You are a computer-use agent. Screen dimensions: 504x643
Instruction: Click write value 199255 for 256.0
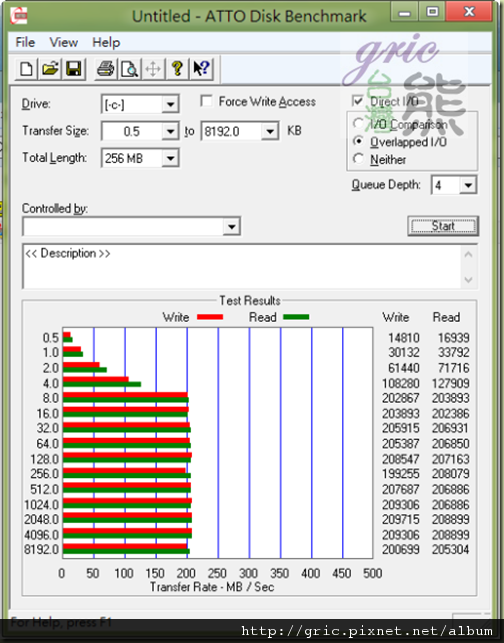point(401,474)
